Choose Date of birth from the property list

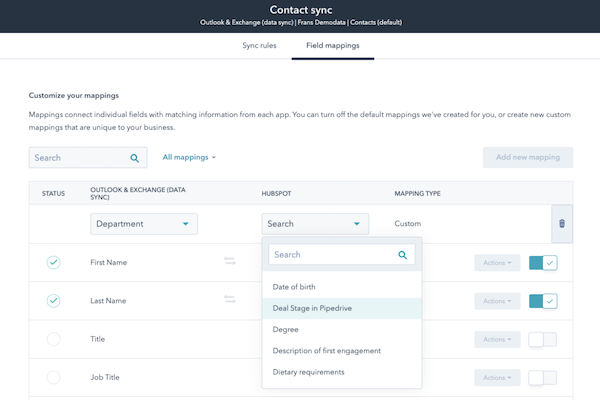342,287
